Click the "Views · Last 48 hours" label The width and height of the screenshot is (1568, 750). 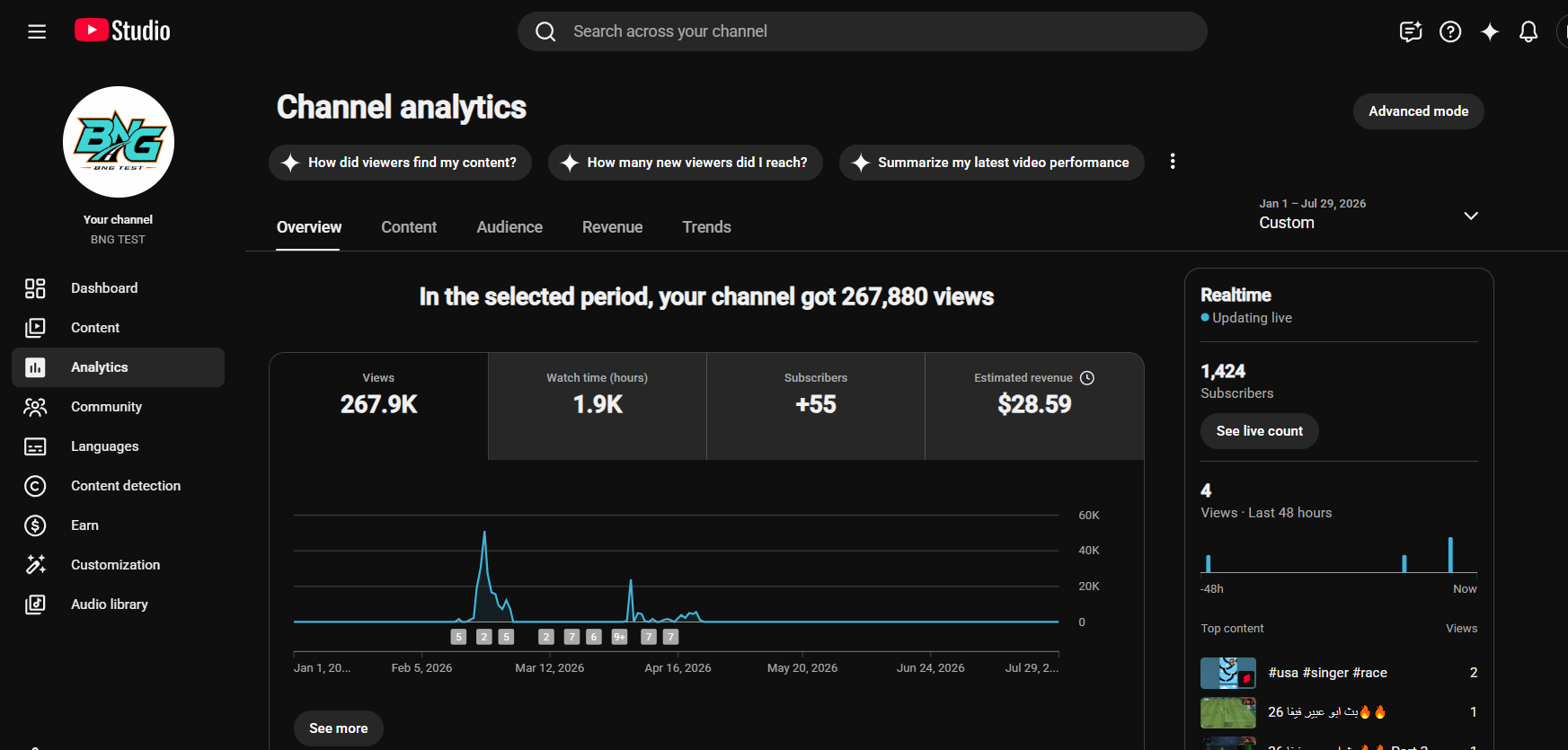(1266, 513)
